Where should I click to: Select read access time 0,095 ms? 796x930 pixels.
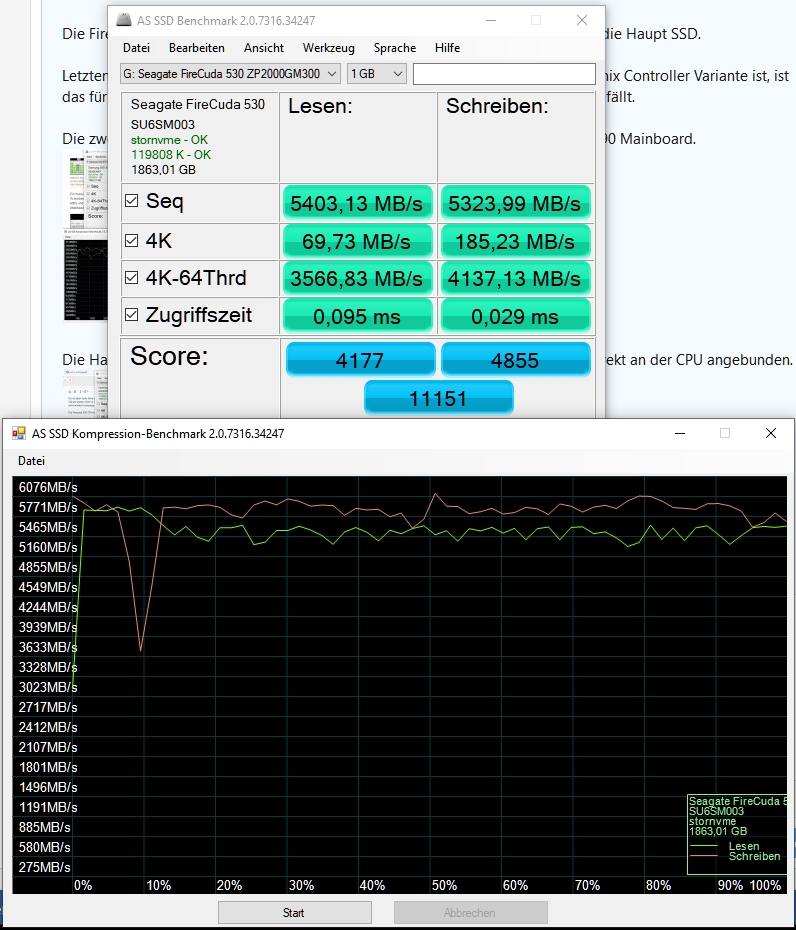click(356, 316)
